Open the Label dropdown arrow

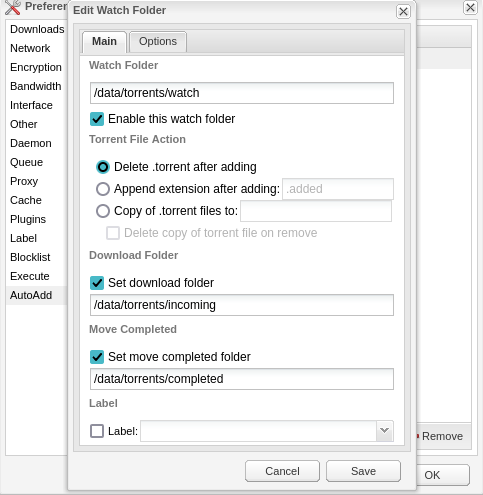(385, 431)
